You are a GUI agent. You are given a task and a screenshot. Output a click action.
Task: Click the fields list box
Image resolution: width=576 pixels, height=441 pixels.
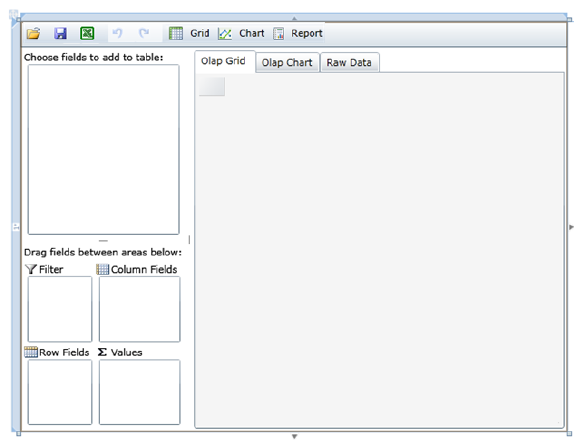(104, 150)
